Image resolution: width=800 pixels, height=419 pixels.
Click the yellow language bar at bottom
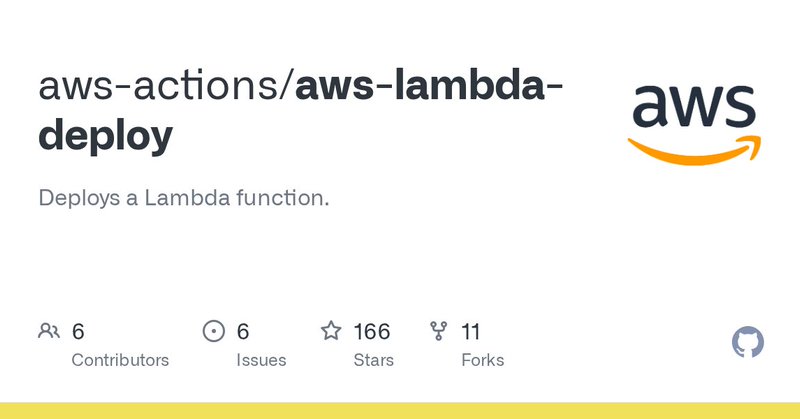point(400,411)
